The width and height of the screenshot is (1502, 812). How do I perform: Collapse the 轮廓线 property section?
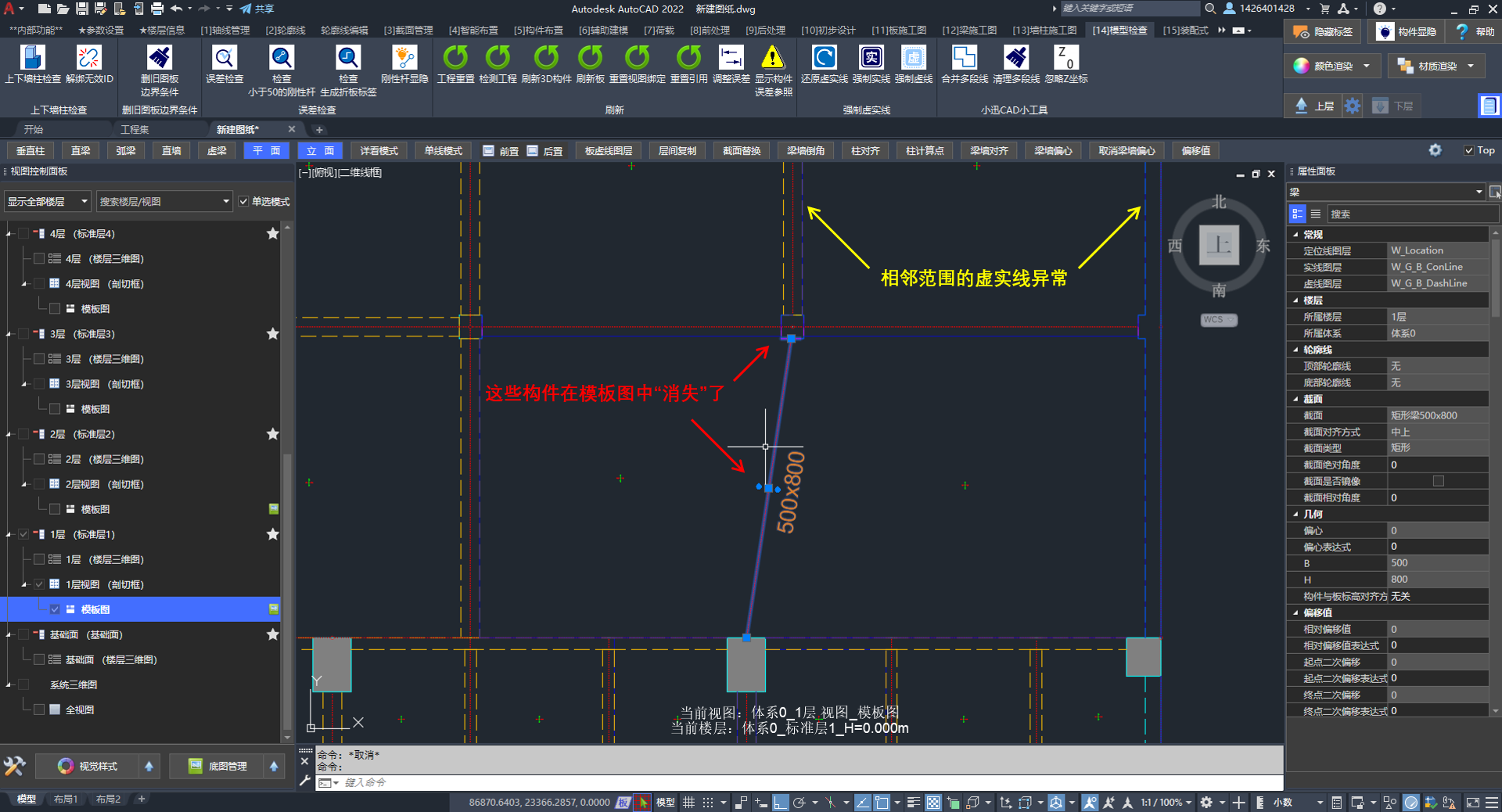coord(1295,350)
